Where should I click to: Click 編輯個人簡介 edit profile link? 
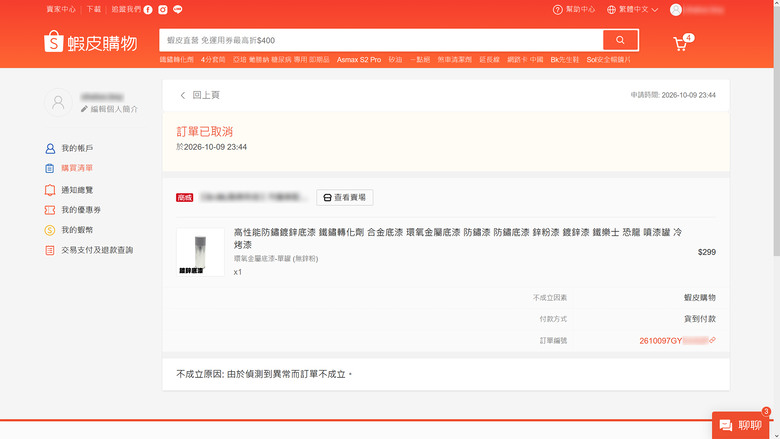[x=109, y=109]
